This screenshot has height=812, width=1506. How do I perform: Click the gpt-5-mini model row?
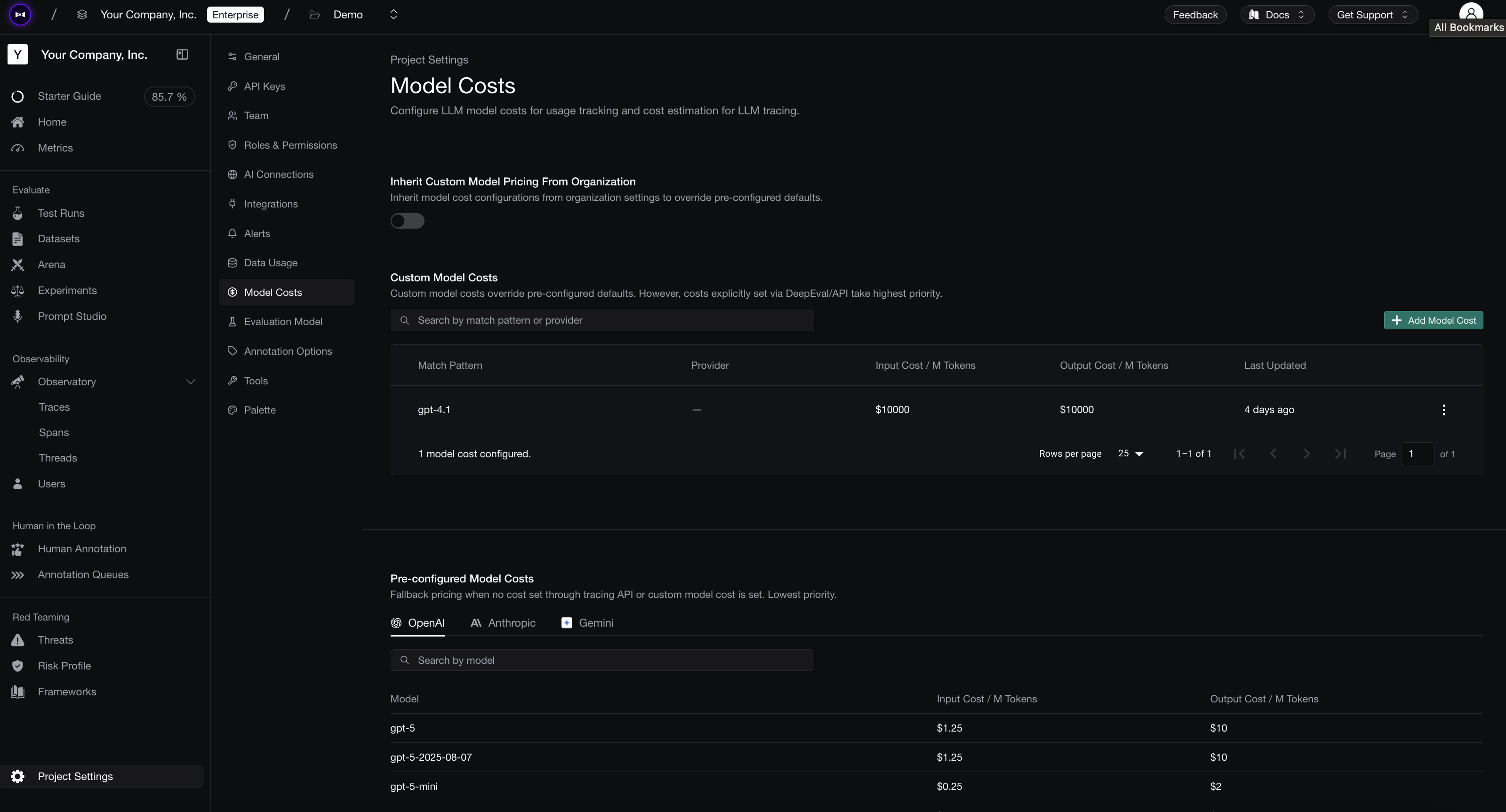click(937, 787)
